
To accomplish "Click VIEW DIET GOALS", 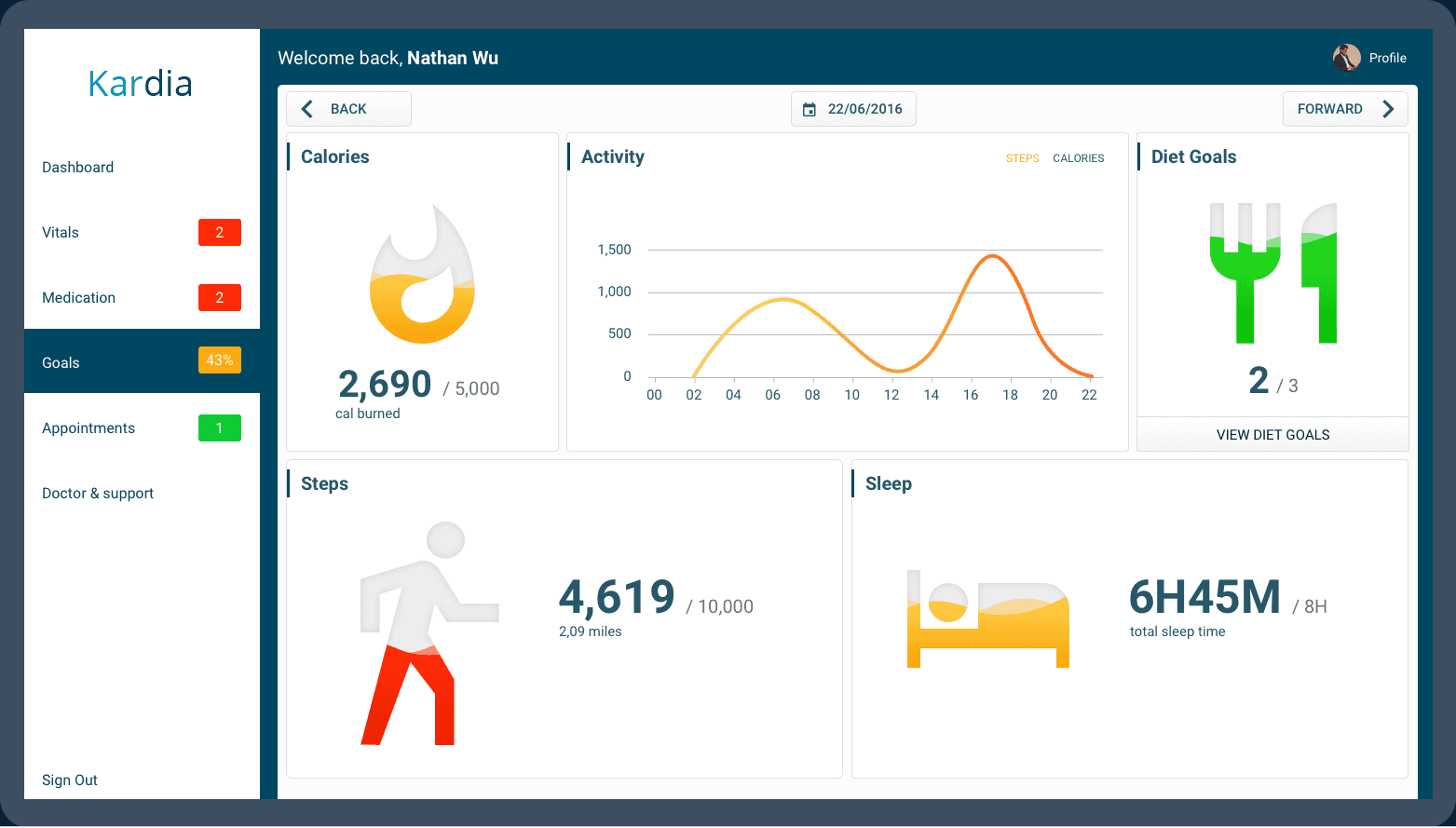I will click(x=1272, y=434).
